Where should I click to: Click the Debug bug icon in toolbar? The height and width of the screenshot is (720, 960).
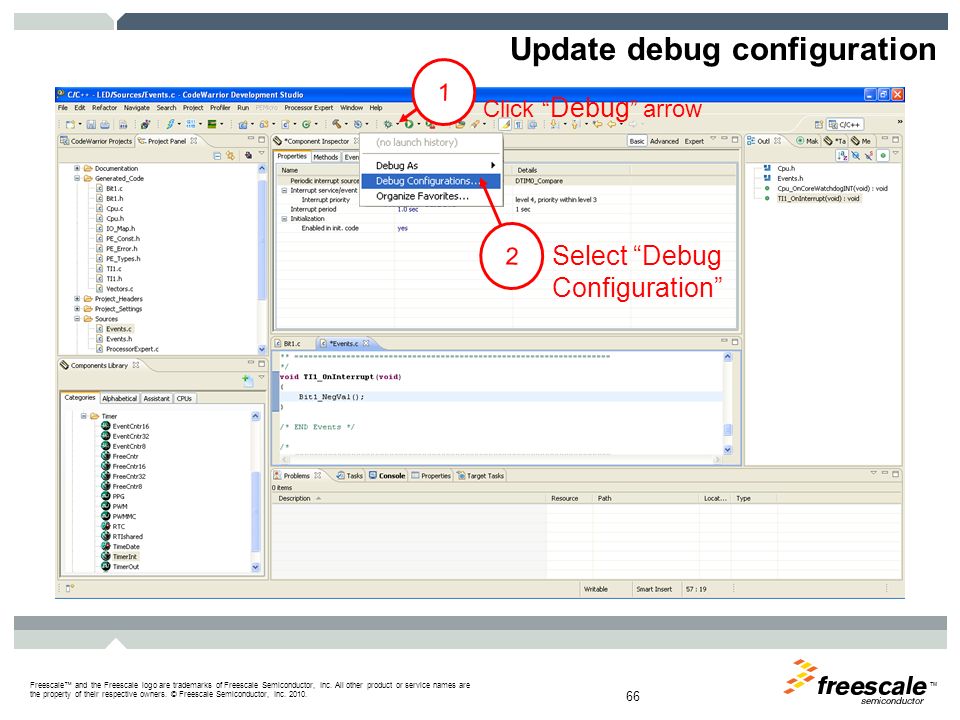388,124
